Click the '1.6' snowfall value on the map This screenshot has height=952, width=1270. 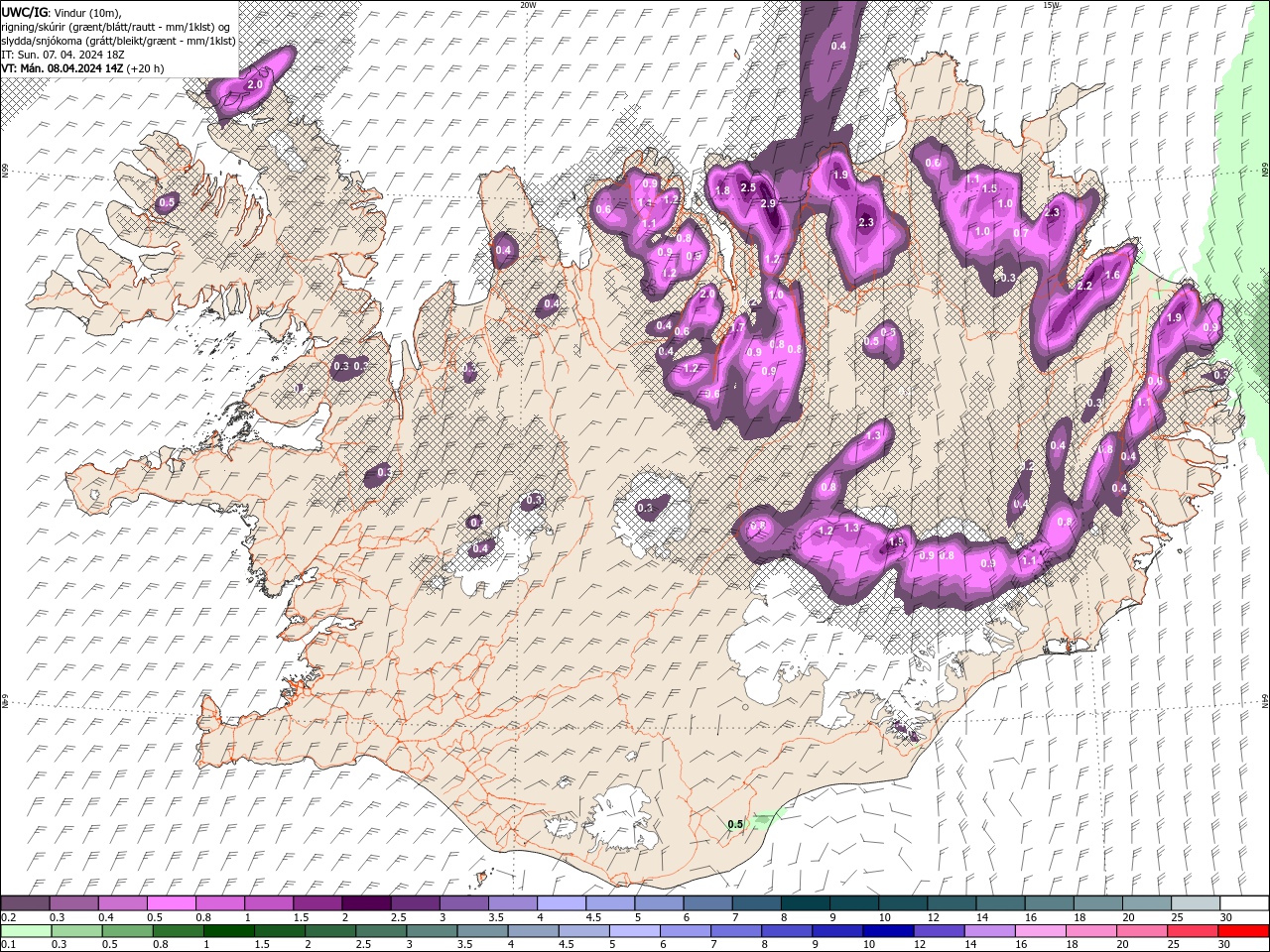[x=1112, y=275]
